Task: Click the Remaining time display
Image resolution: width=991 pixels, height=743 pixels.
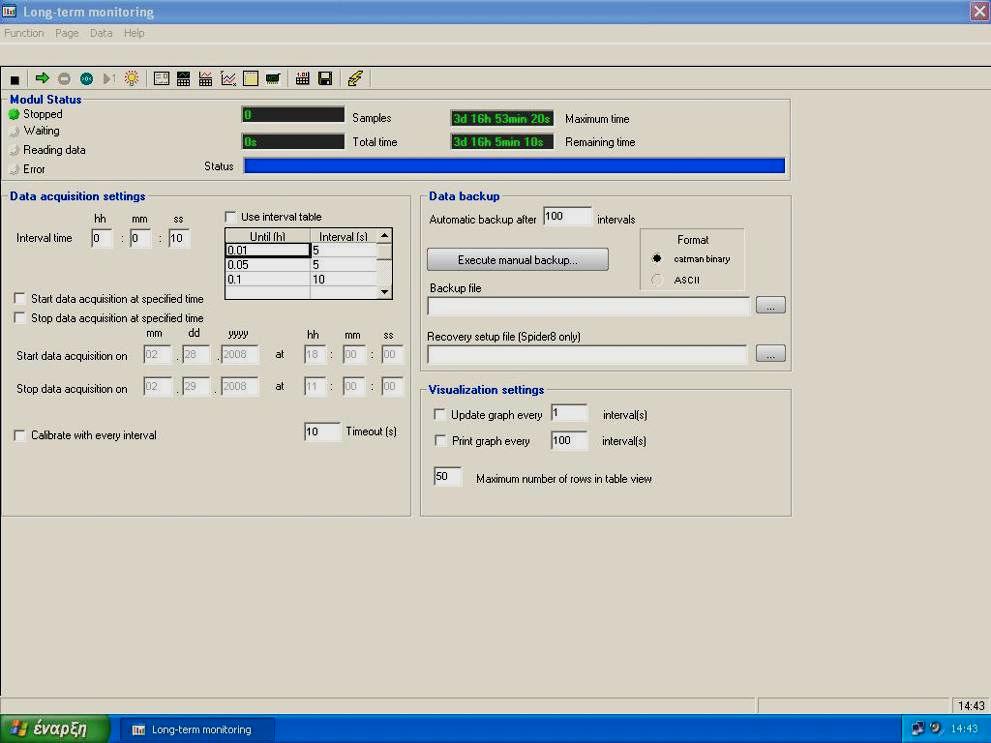Action: pos(502,142)
